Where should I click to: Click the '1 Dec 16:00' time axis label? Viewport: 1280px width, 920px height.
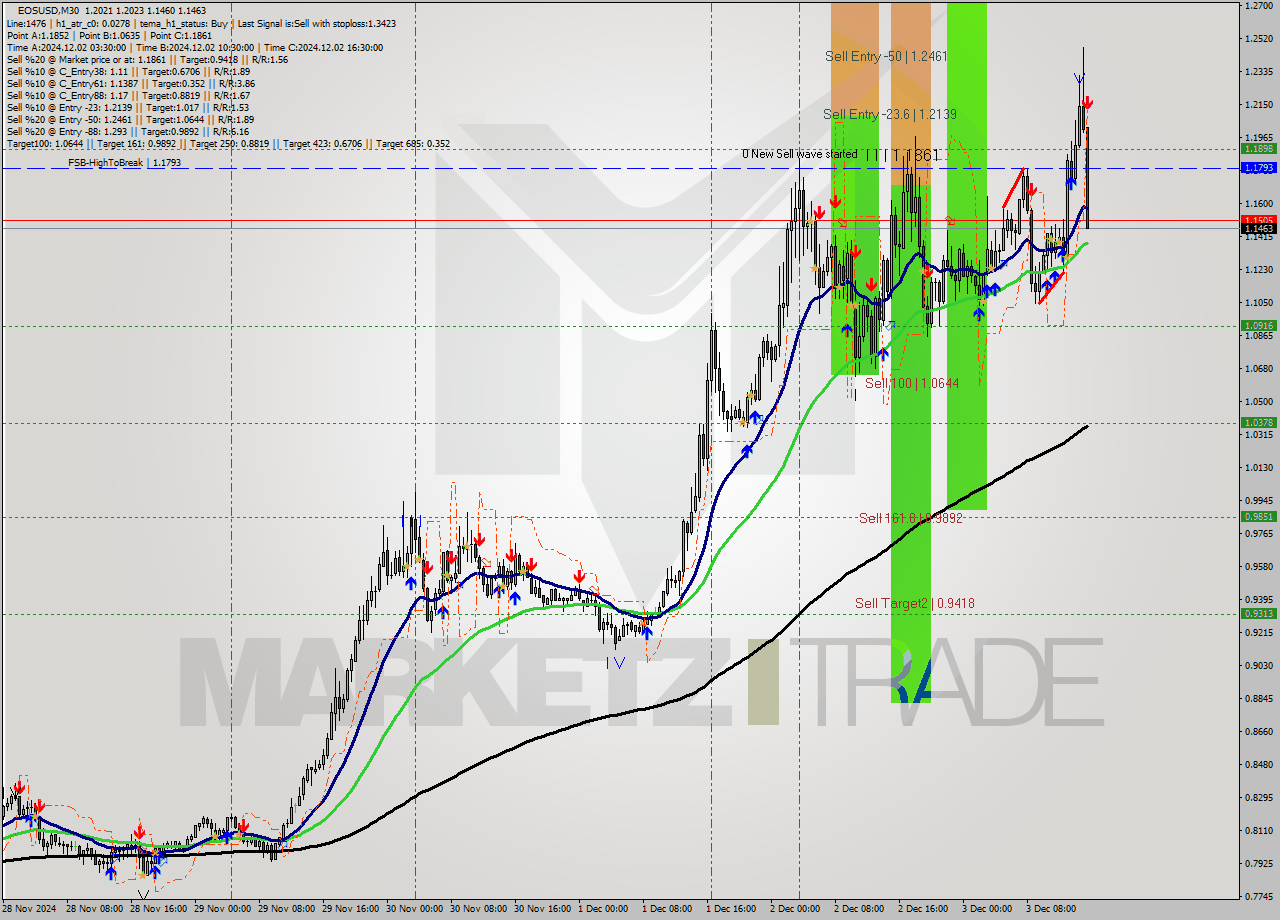pos(733,909)
